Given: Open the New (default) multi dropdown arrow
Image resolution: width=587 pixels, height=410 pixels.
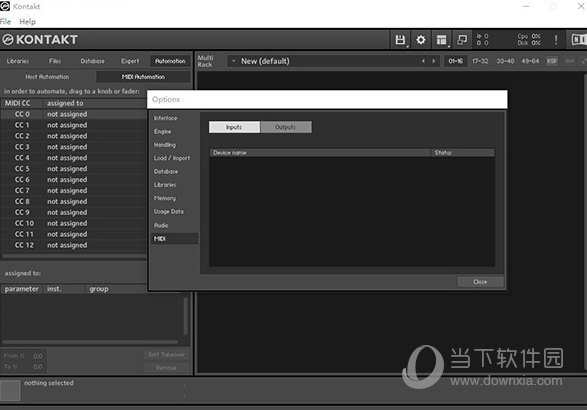Looking at the screenshot, I should tap(233, 61).
